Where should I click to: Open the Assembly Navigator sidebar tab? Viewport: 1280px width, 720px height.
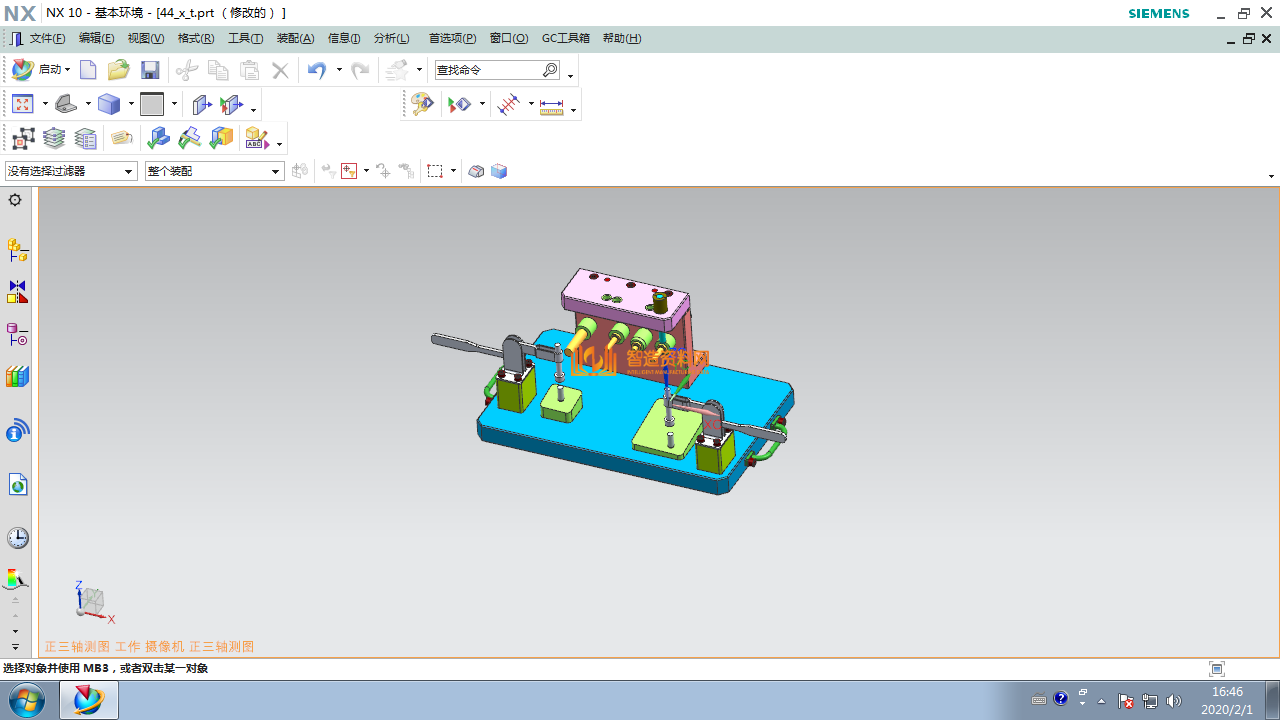(x=17, y=249)
